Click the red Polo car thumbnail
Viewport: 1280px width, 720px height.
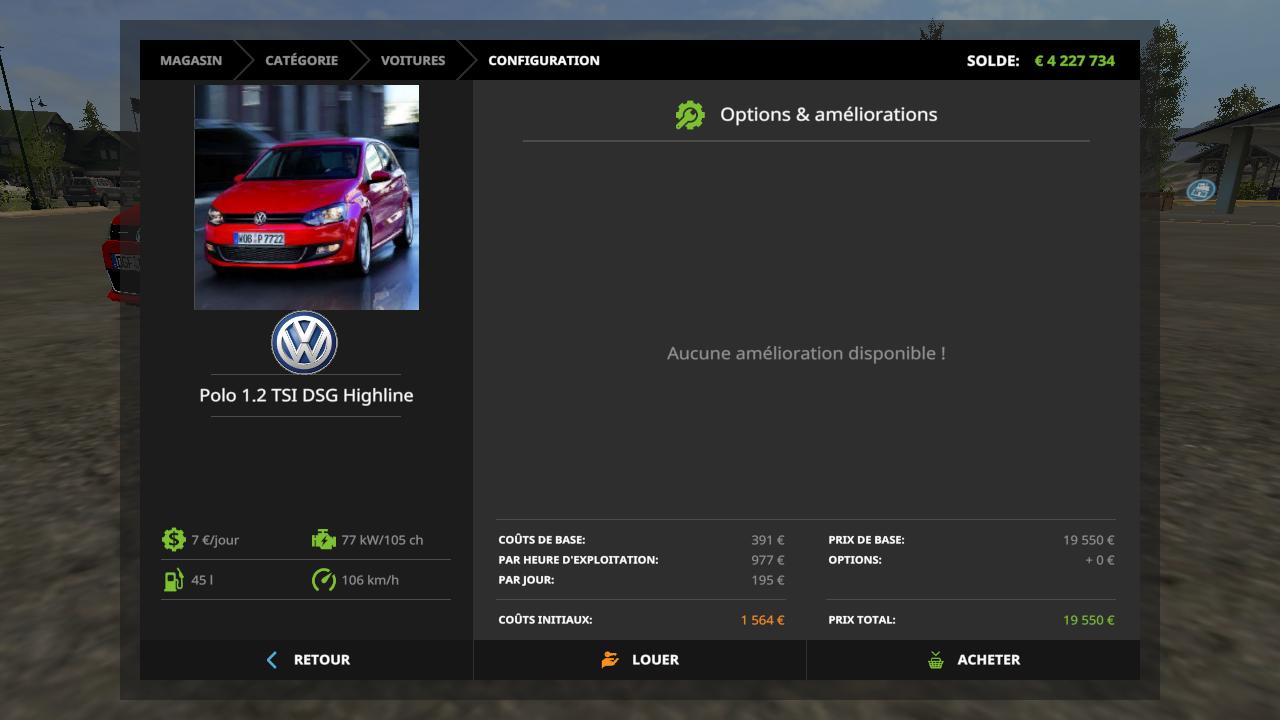coord(306,197)
